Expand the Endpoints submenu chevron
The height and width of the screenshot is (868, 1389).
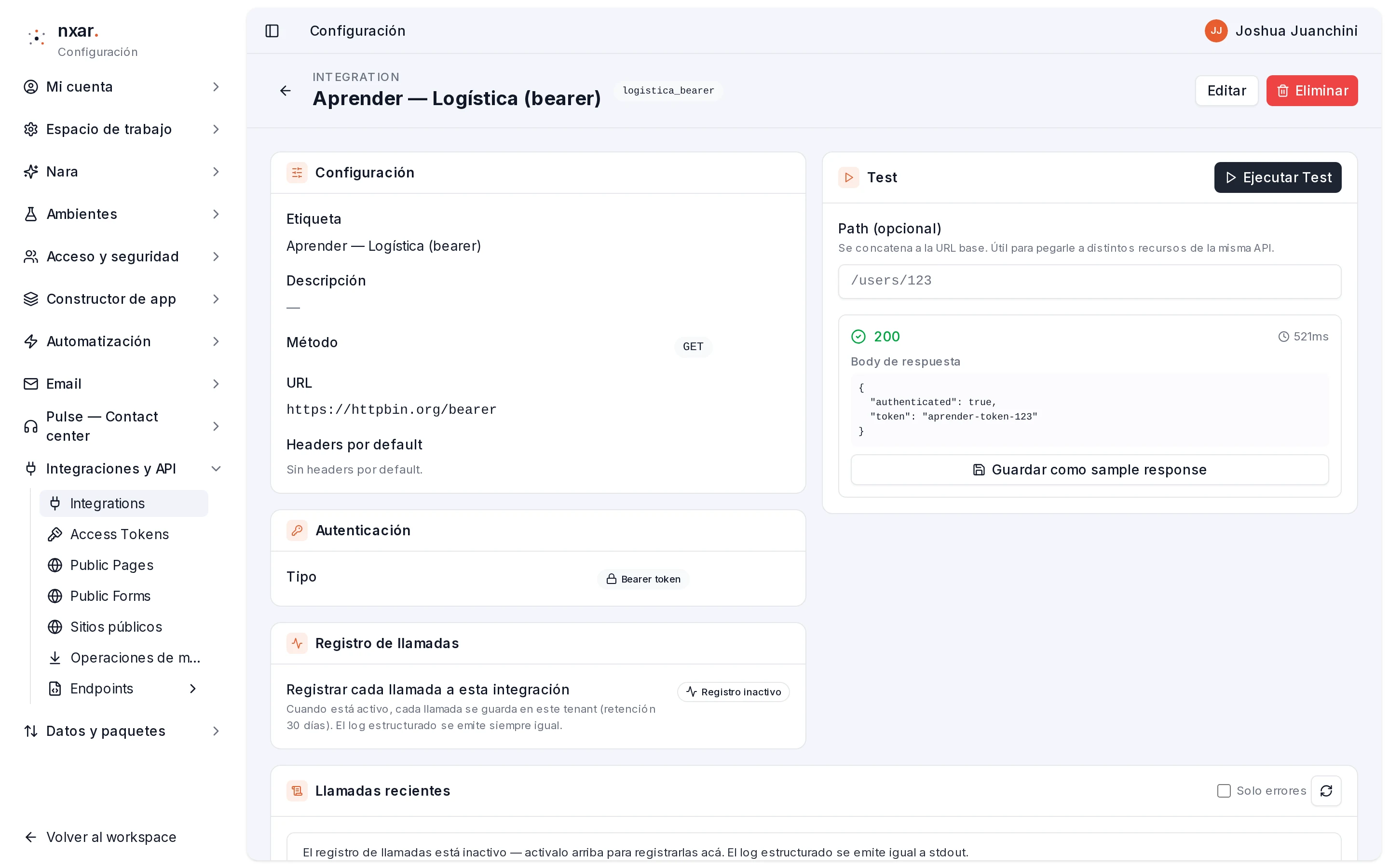tap(193, 689)
